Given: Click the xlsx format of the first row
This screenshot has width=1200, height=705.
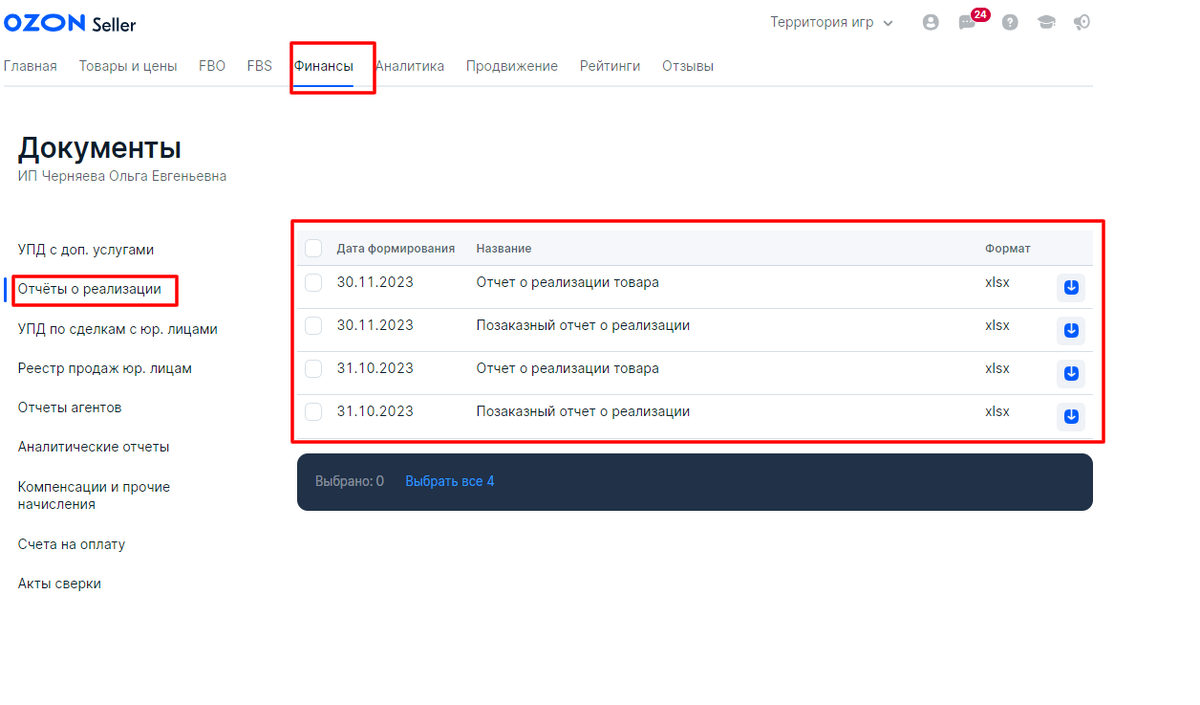Looking at the screenshot, I should (x=997, y=283).
